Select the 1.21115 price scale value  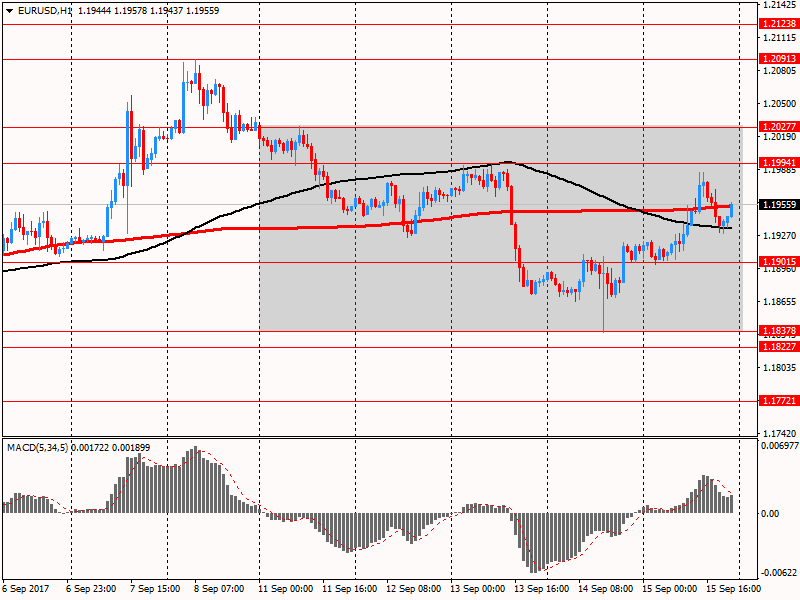coord(780,38)
